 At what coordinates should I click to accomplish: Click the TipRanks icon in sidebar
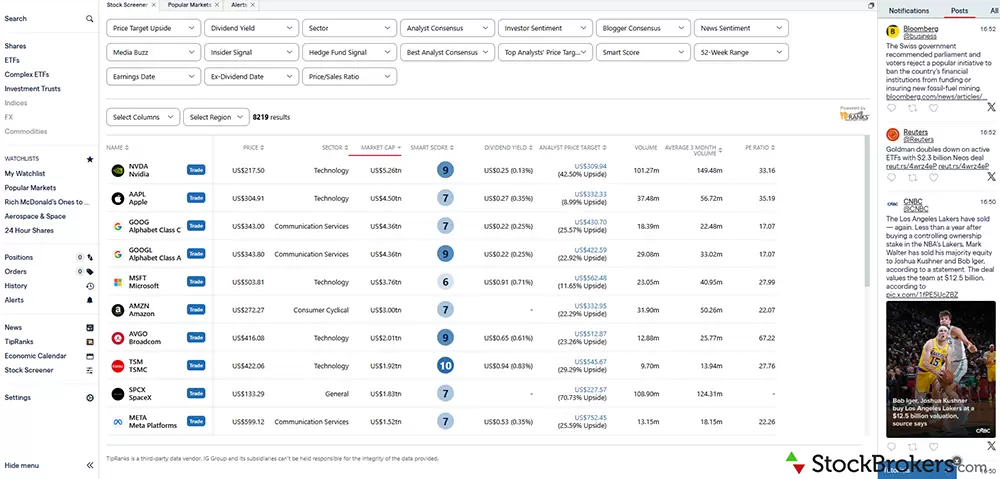click(90, 342)
